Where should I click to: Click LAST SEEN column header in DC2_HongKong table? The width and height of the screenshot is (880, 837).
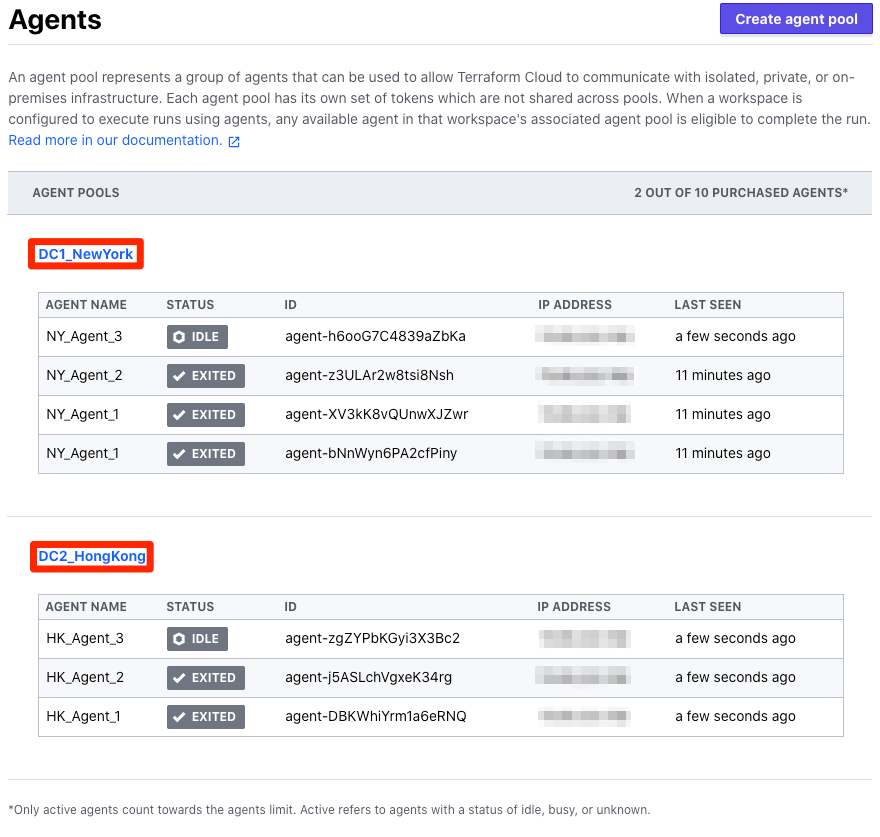(x=708, y=607)
